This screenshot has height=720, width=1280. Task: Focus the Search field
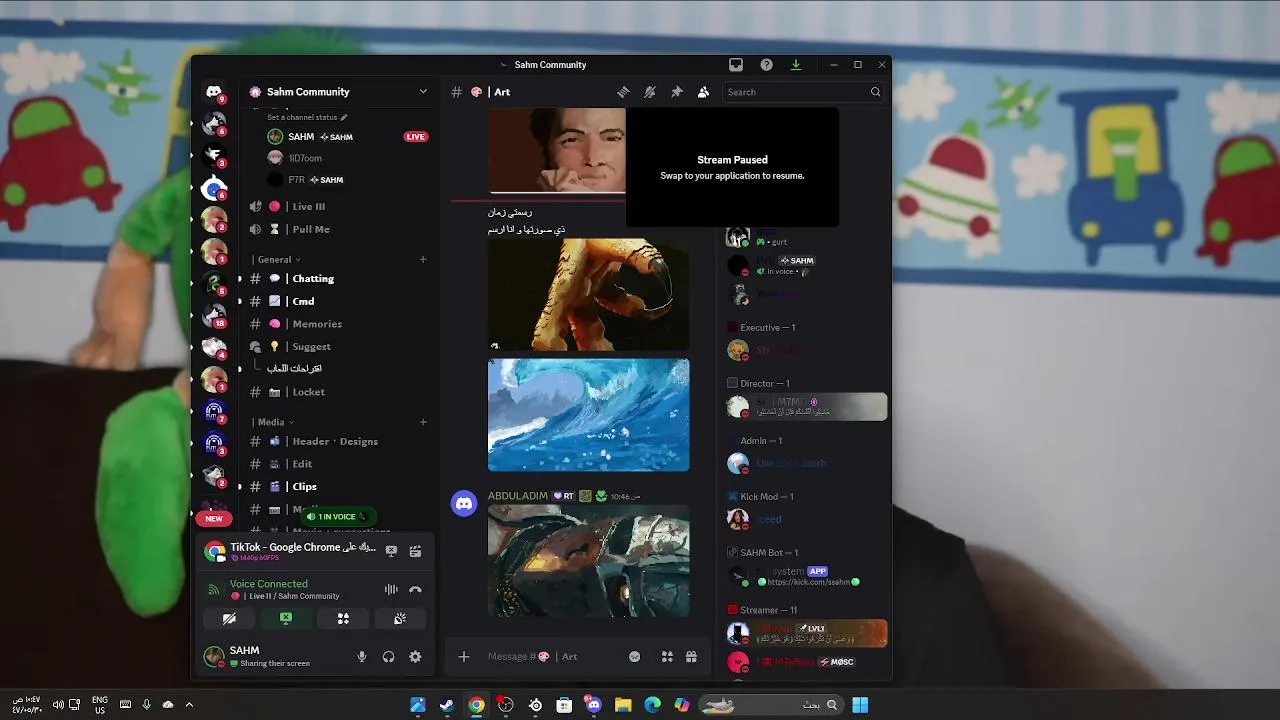click(803, 92)
